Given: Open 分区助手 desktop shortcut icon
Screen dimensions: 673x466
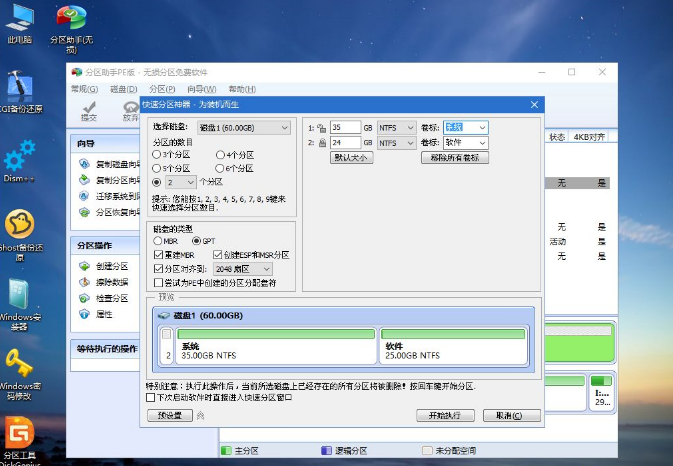Looking at the screenshot, I should (71, 21).
